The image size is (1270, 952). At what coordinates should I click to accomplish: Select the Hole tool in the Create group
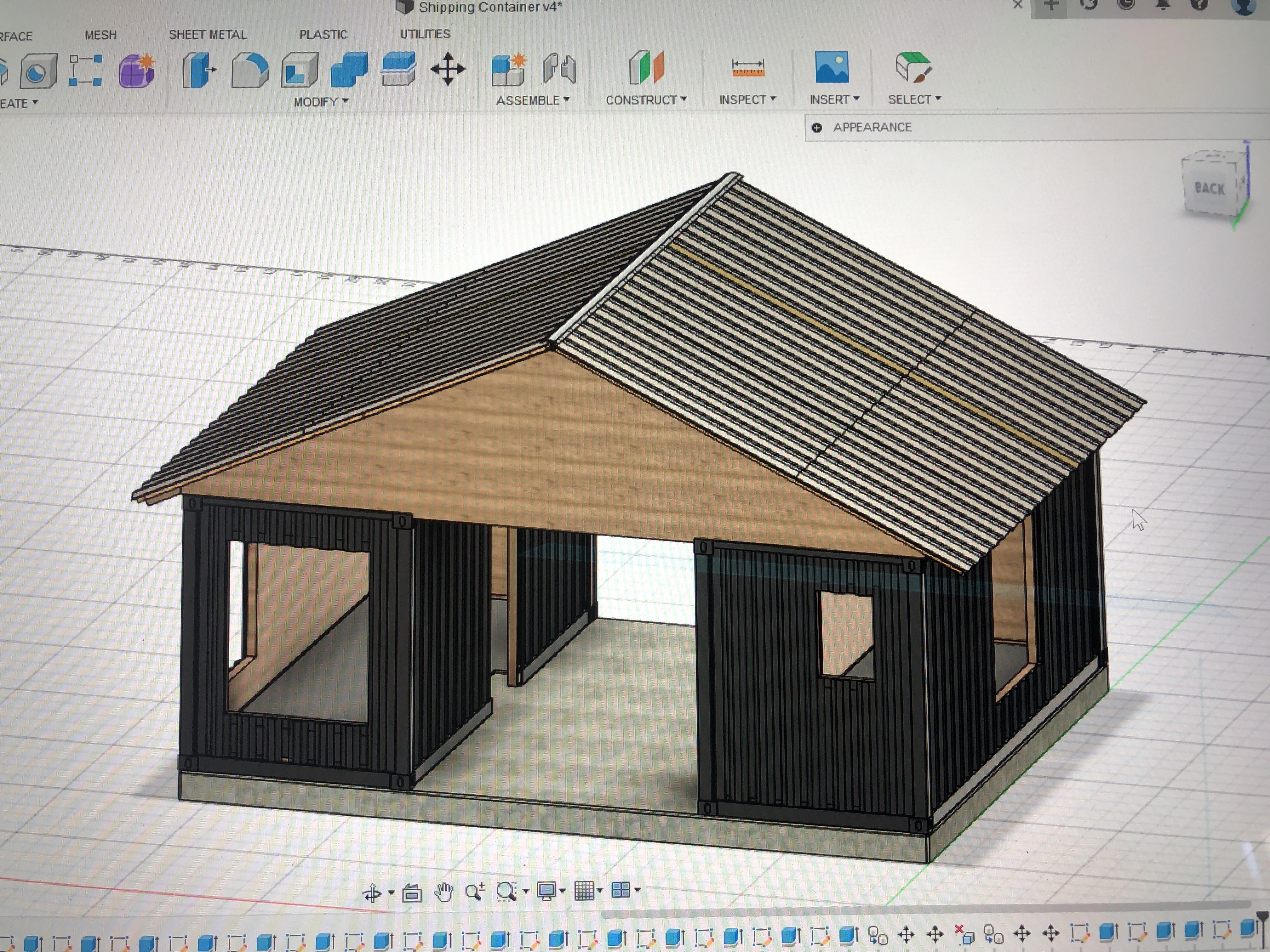tap(38, 71)
